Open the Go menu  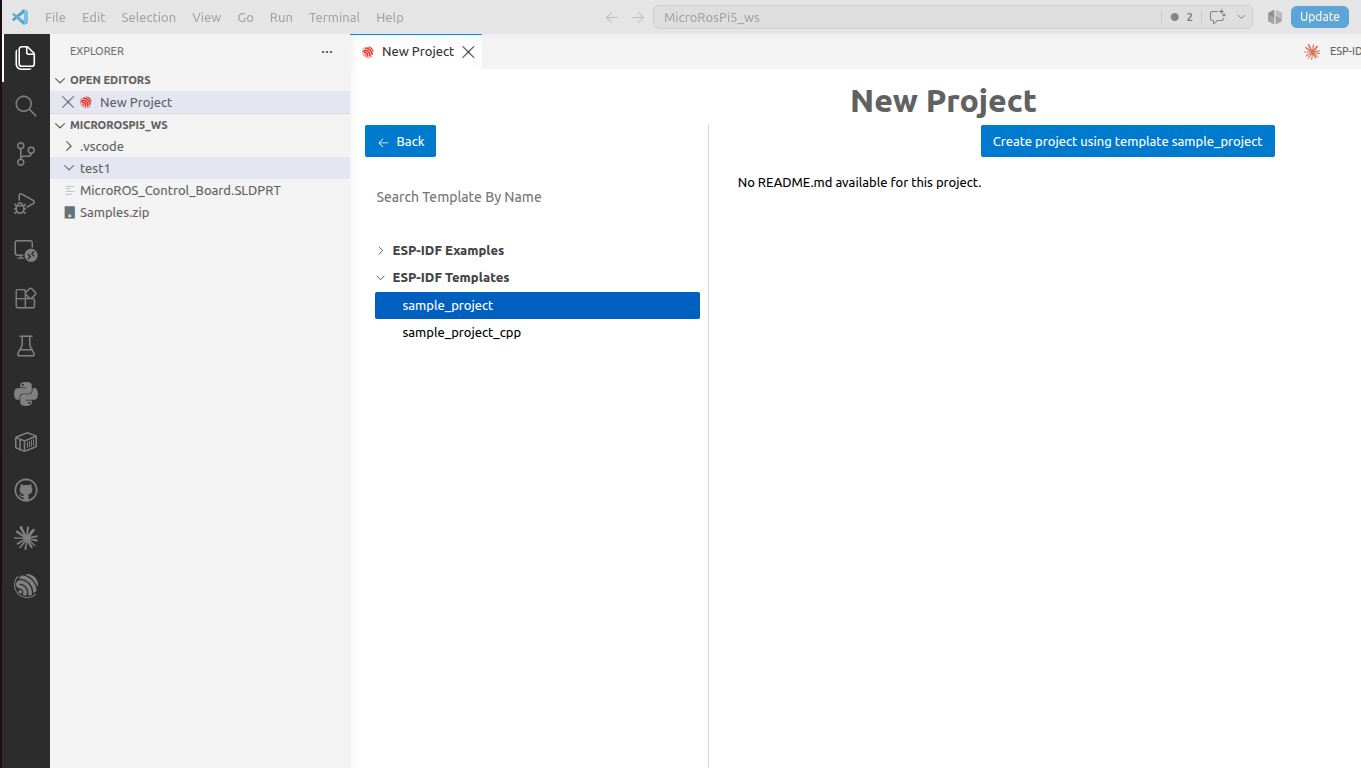click(246, 17)
